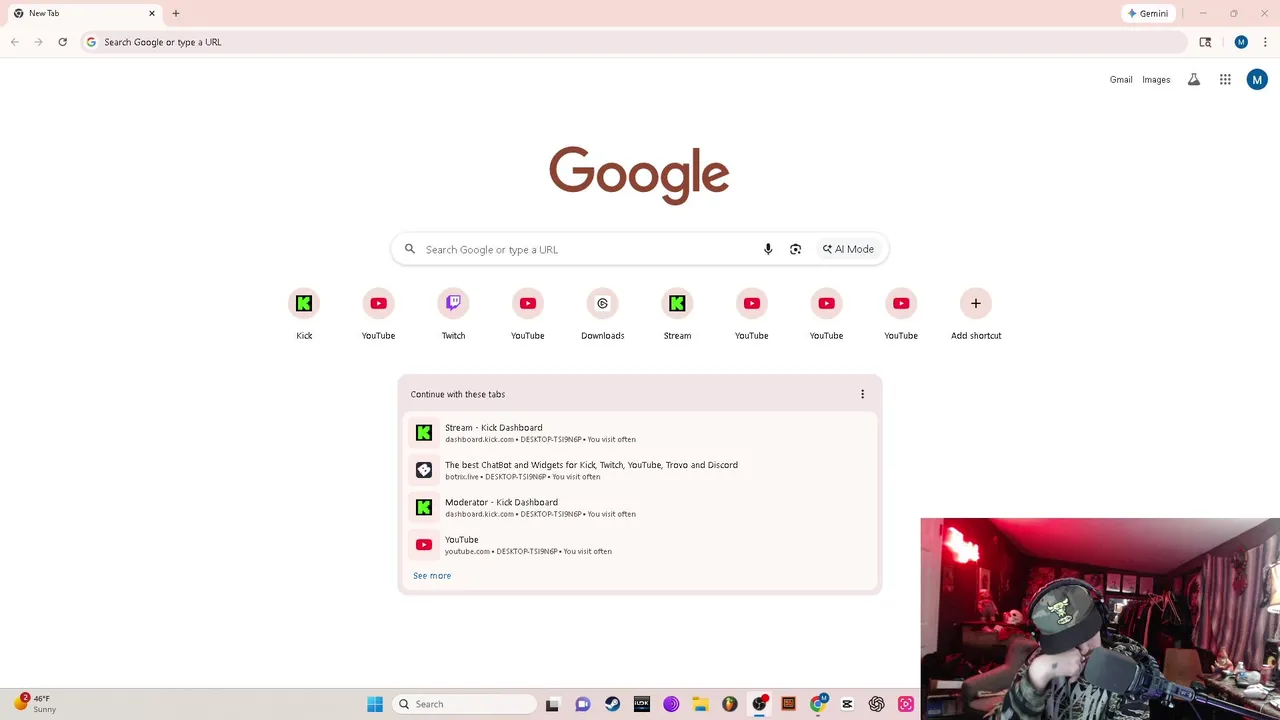Open the Google account avatar on the page
1280x720 pixels.
point(1257,79)
